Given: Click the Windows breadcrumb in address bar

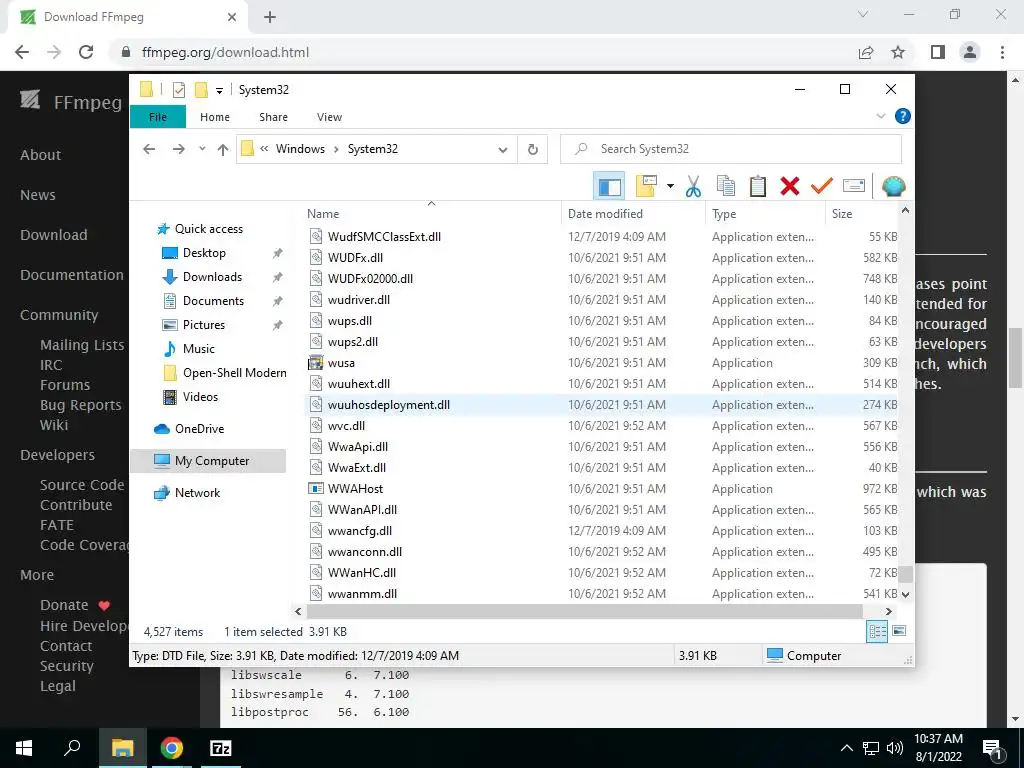Looking at the screenshot, I should 300,149.
